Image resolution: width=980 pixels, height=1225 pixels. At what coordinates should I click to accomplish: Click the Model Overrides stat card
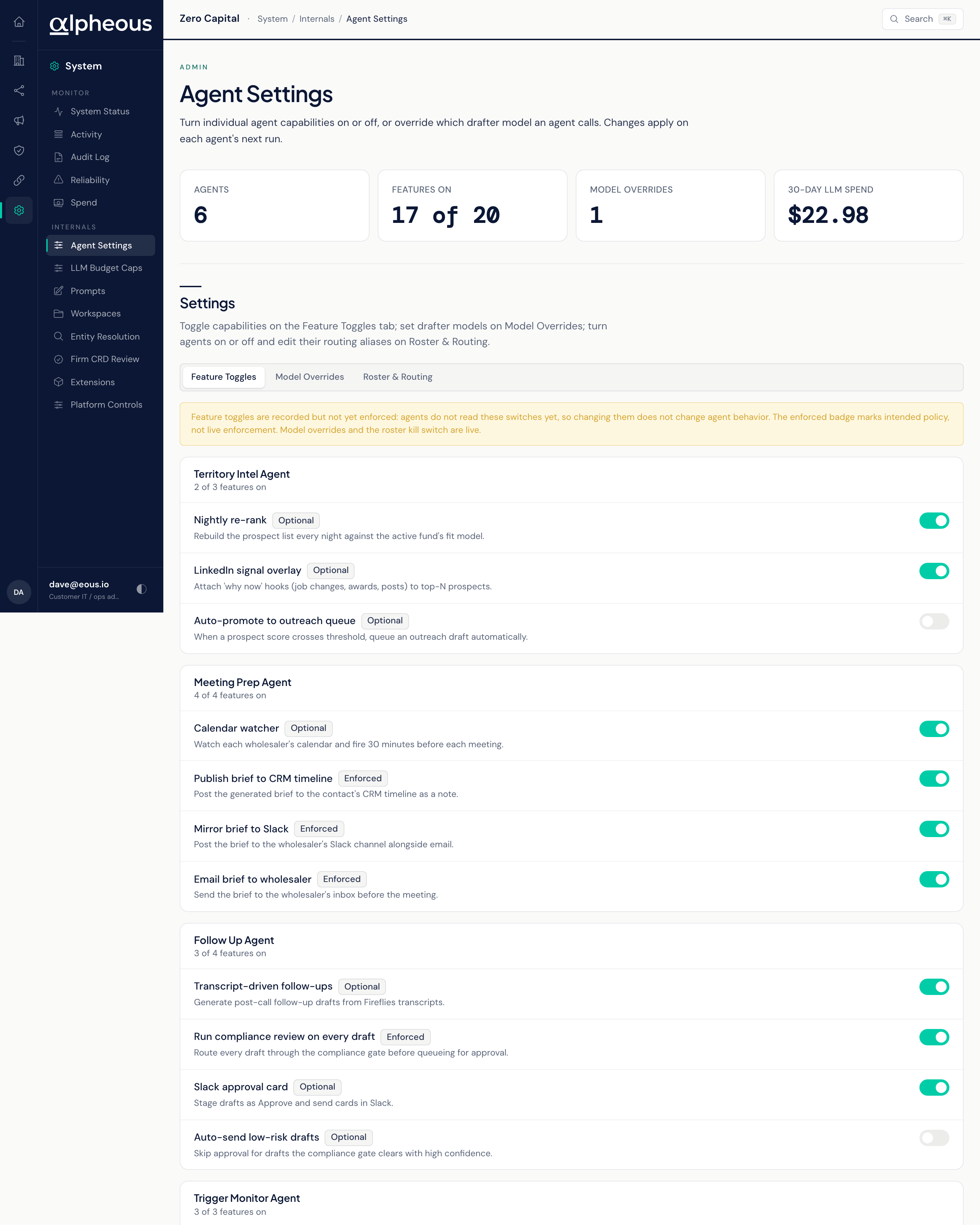pyautogui.click(x=670, y=206)
